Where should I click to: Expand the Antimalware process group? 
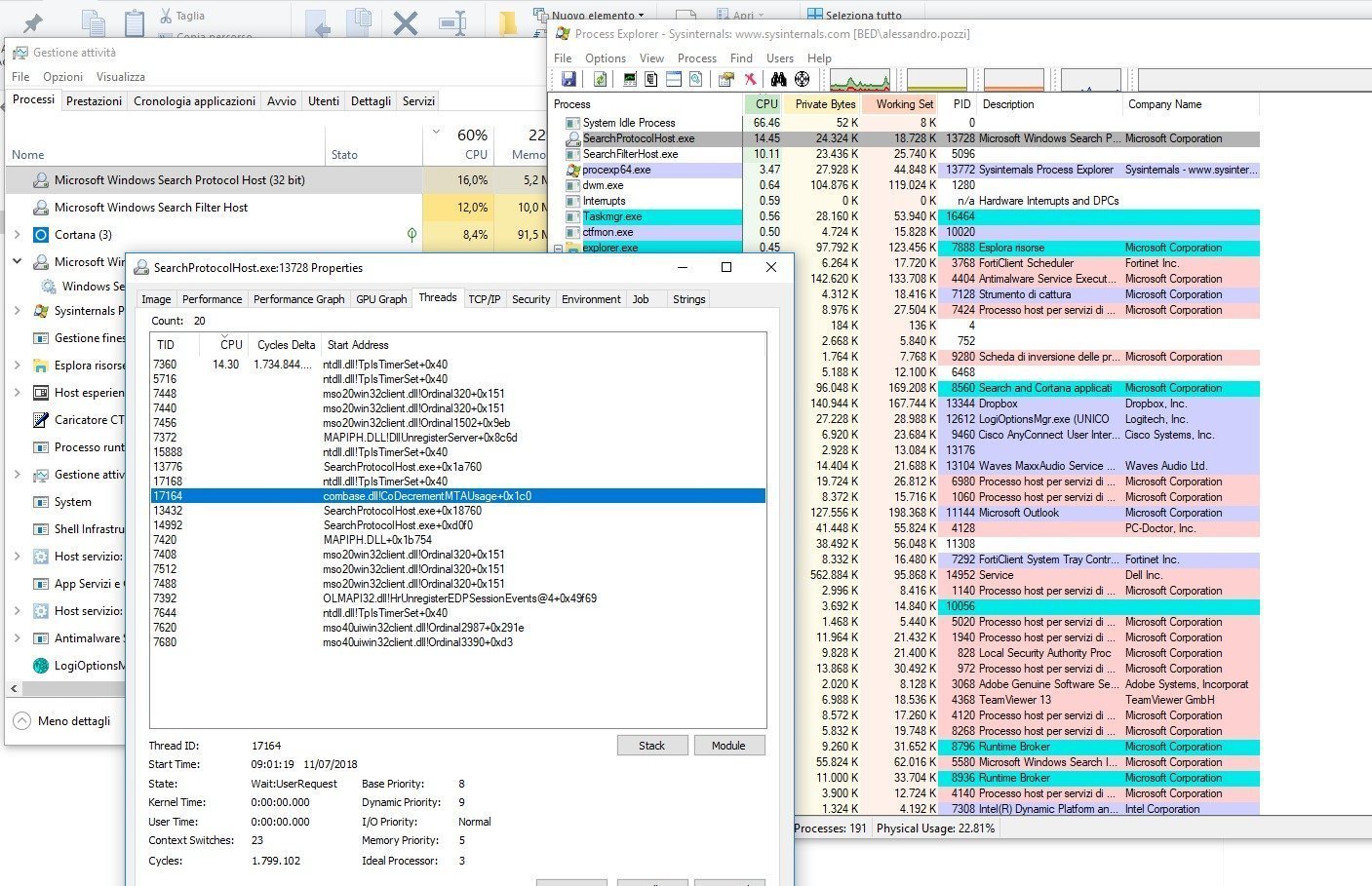pos(17,638)
